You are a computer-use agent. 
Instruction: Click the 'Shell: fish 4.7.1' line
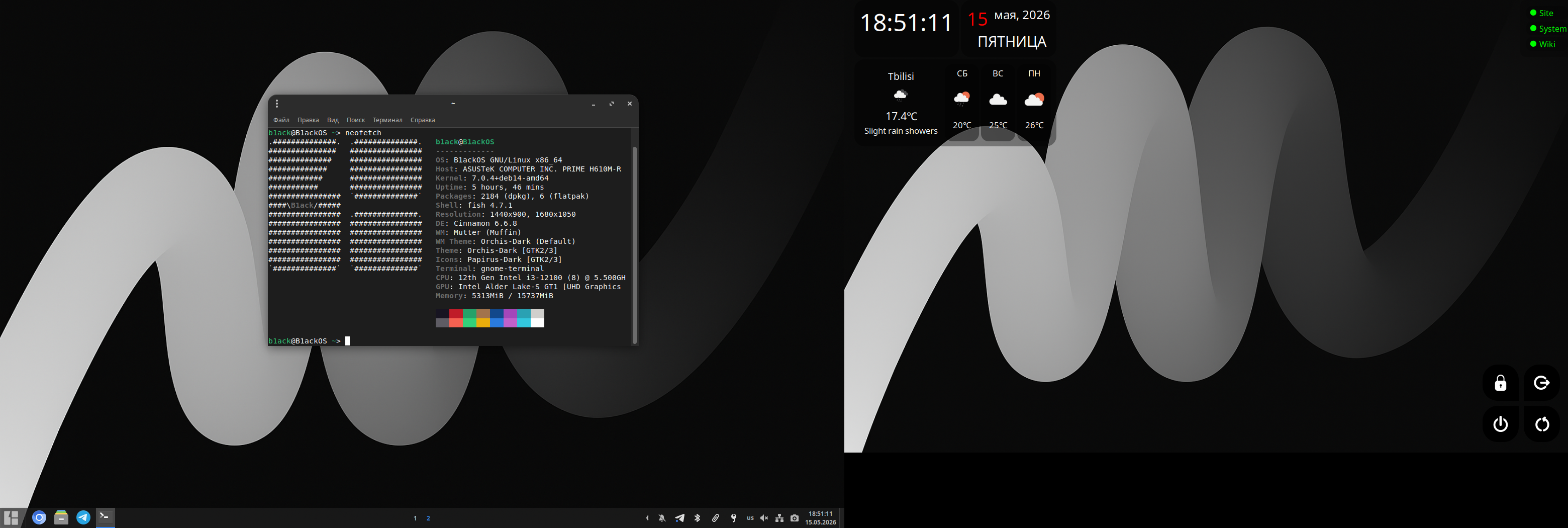click(473, 205)
